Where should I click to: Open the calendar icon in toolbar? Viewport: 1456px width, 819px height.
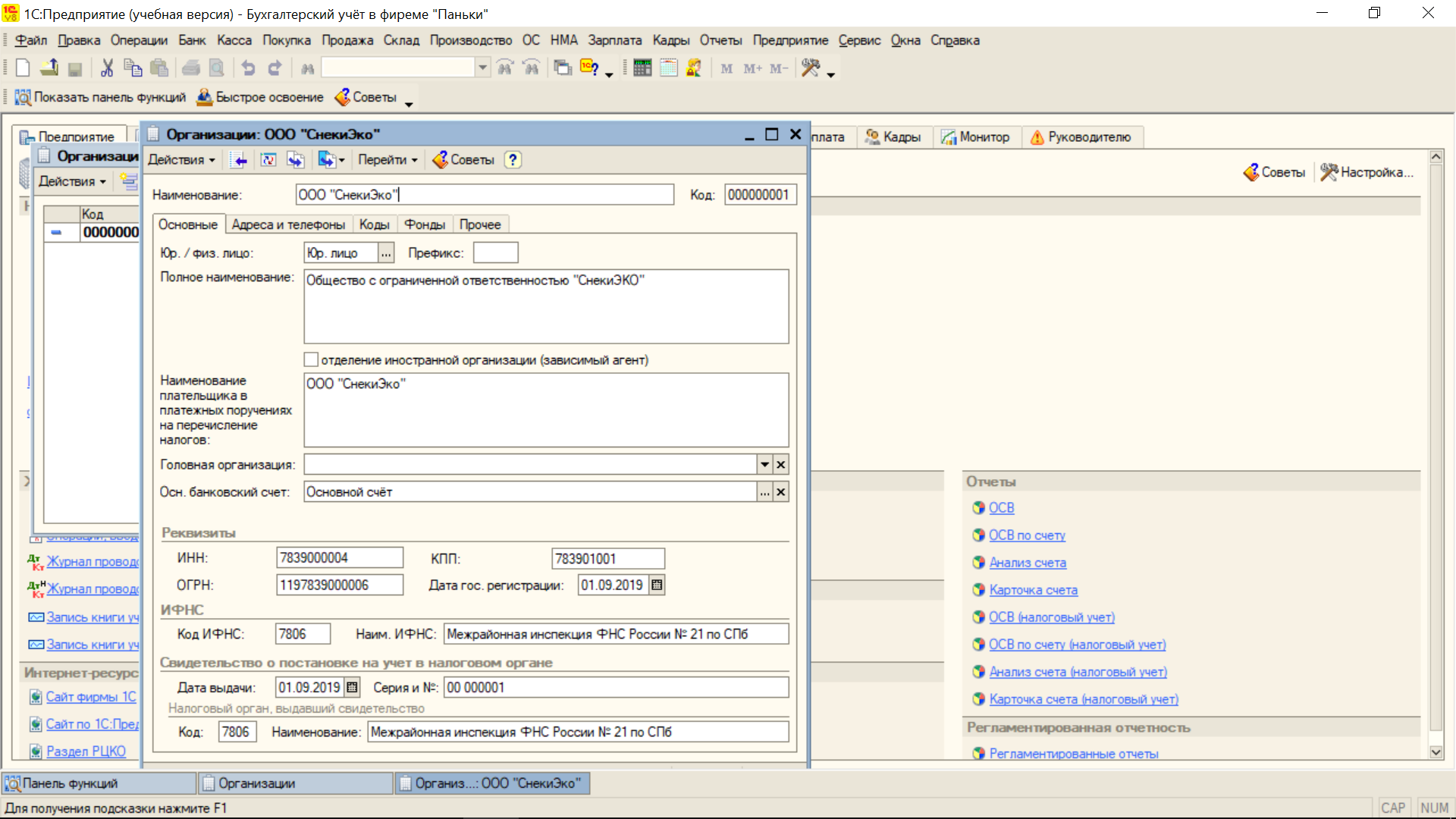(x=668, y=68)
